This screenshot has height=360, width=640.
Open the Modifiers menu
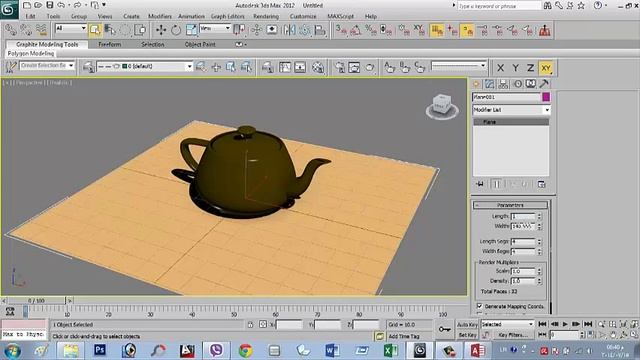pyautogui.click(x=160, y=16)
